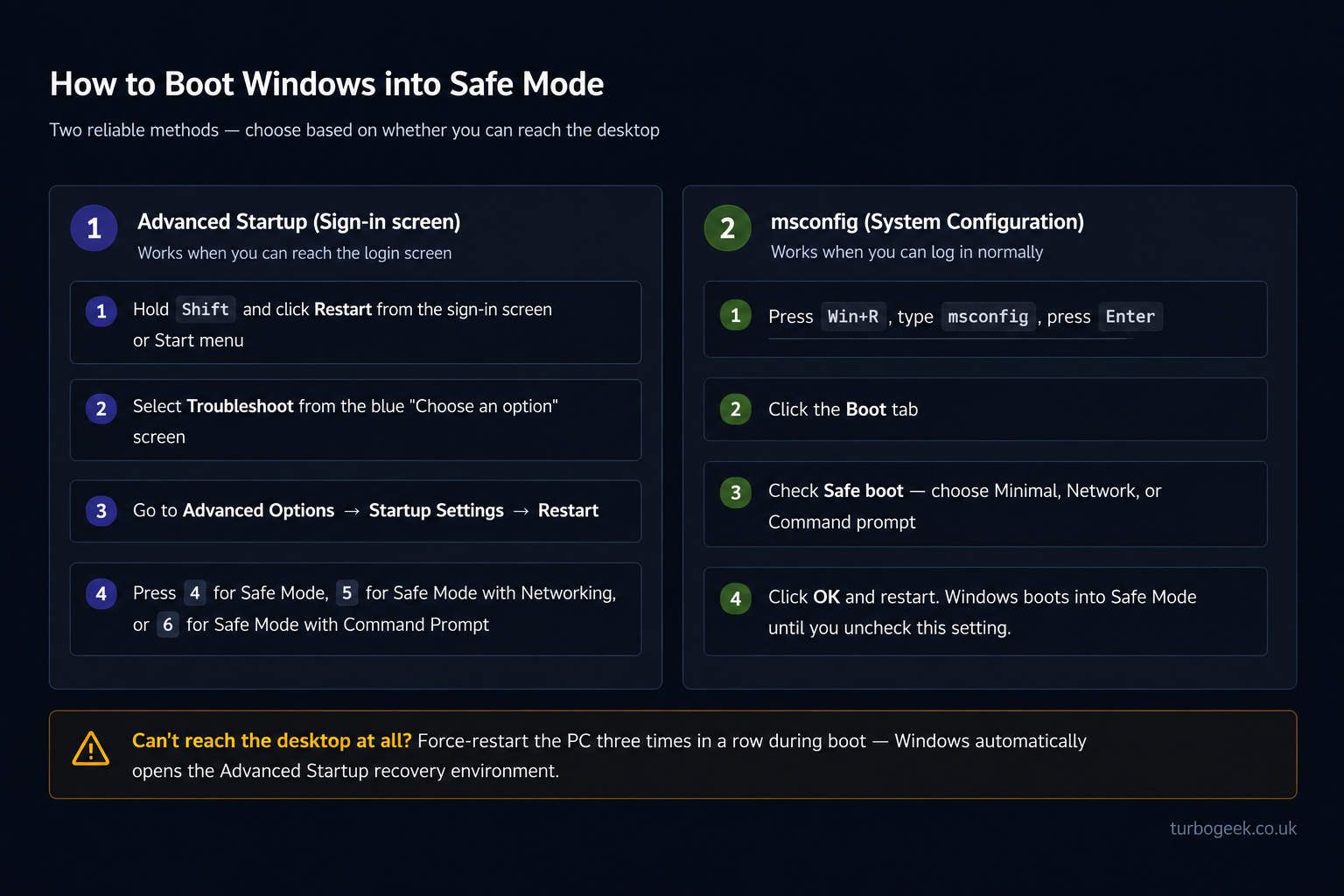Click the large purple number 1 badge
The width and height of the screenshot is (1344, 896).
pos(94,228)
